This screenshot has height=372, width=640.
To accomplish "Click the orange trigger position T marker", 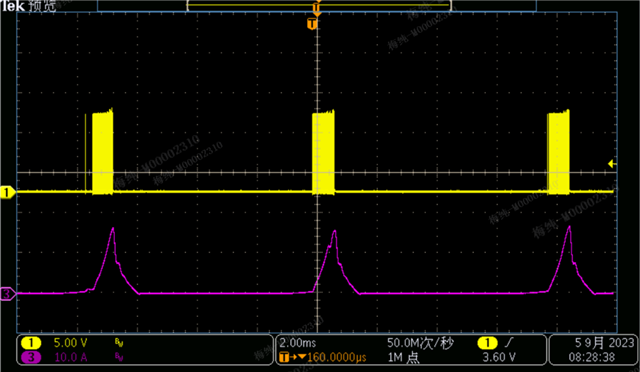I will (x=312, y=24).
